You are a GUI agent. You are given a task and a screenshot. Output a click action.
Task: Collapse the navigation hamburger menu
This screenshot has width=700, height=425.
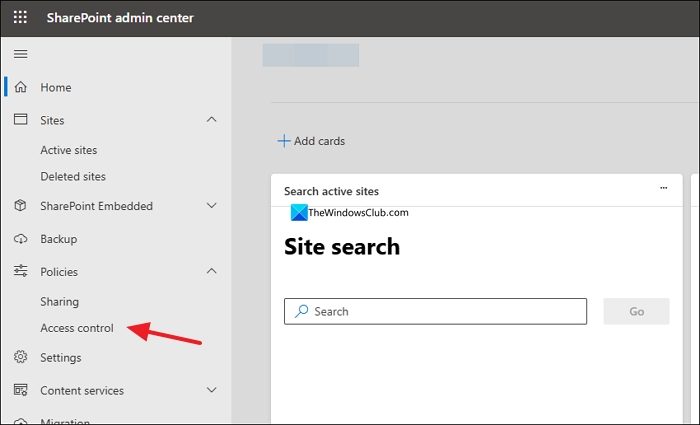click(21, 54)
